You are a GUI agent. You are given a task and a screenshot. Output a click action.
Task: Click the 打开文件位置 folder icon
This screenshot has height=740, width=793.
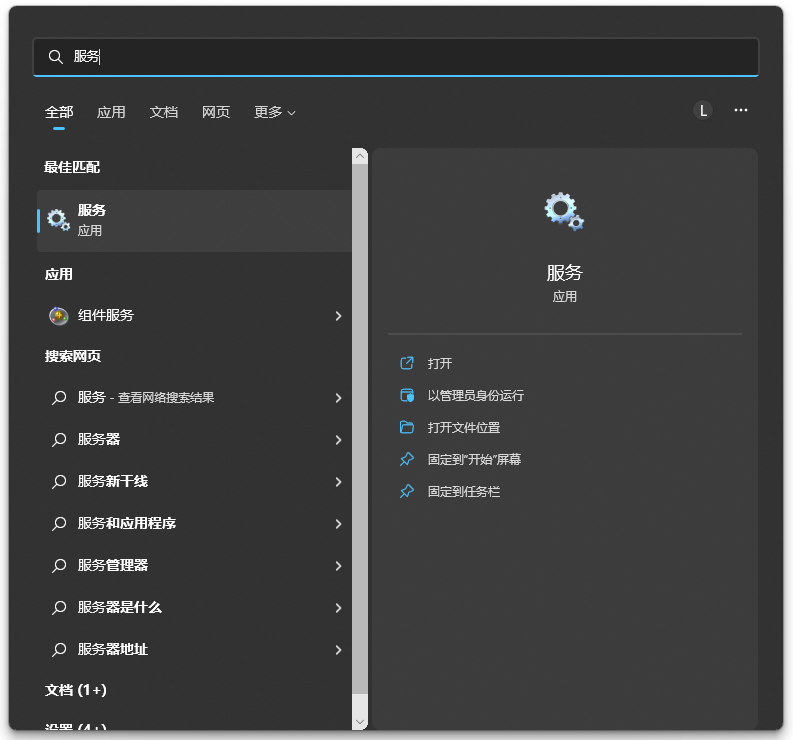(x=407, y=427)
